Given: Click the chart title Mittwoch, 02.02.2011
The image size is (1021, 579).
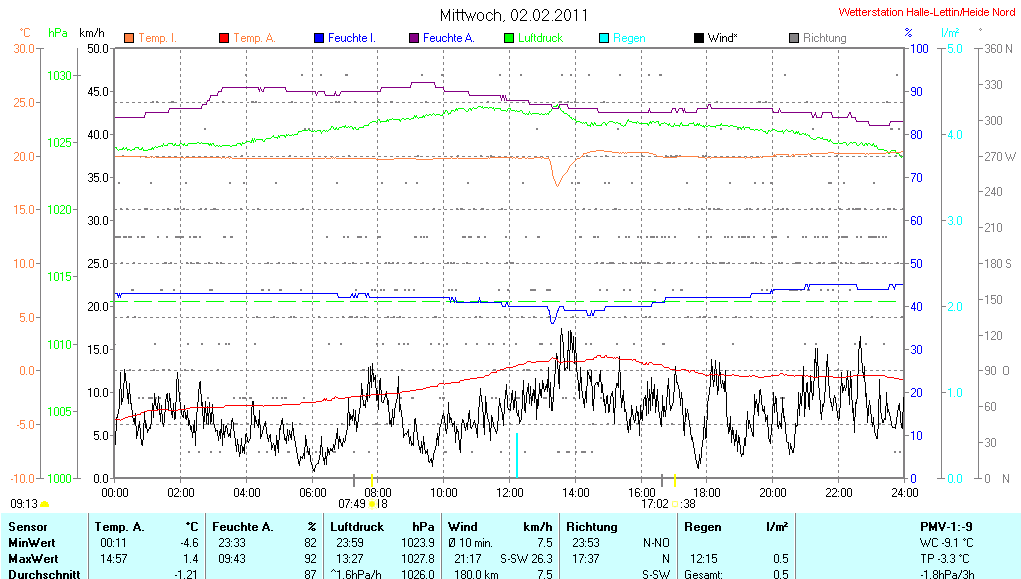Looking at the screenshot, I should (514, 15).
